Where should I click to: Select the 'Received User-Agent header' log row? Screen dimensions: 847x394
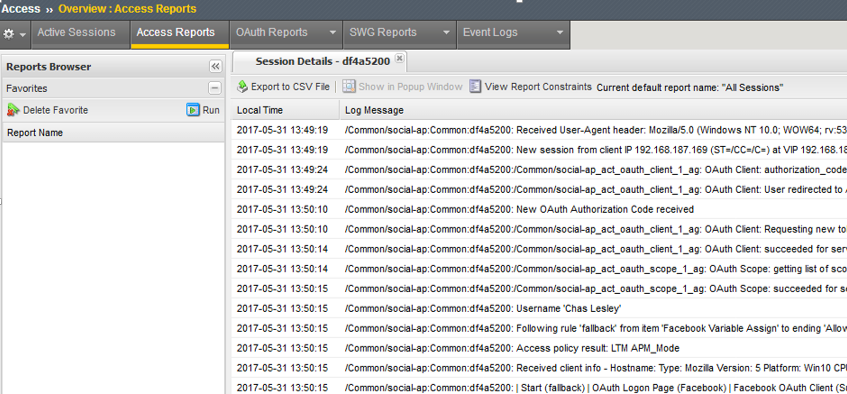point(539,130)
